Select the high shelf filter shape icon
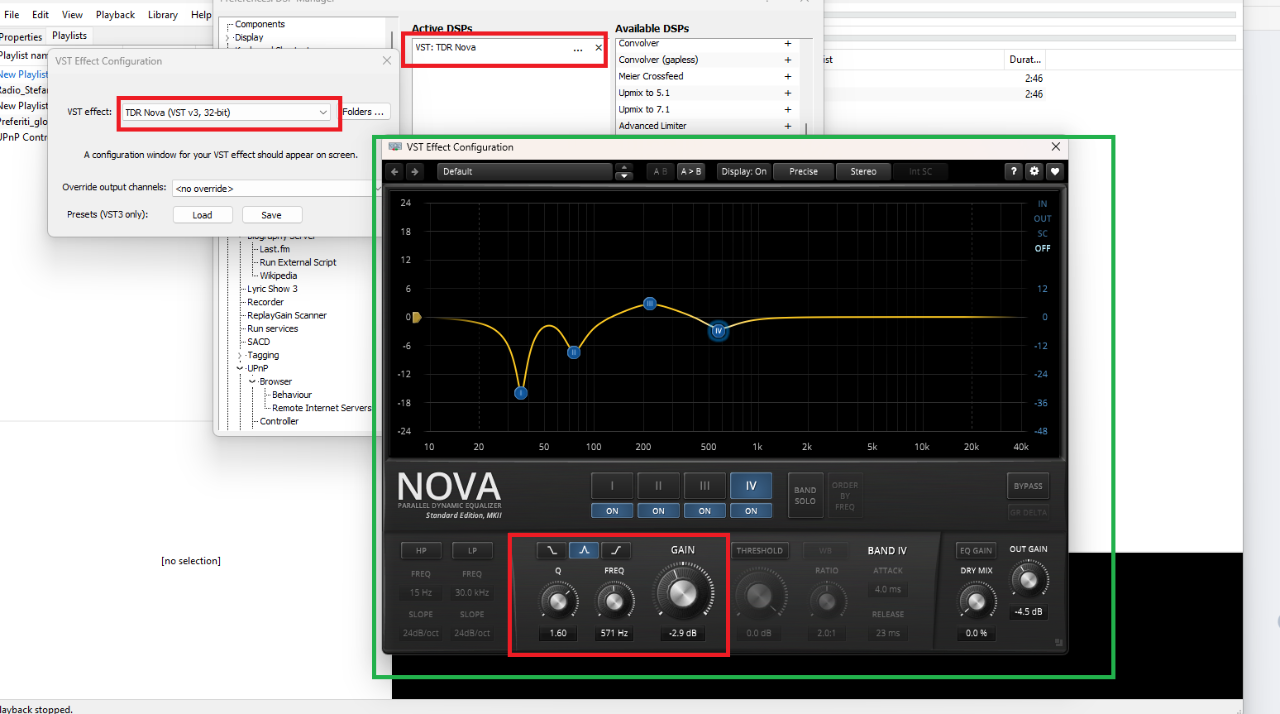Screen dimensions: 1280x714 pyautogui.click(x=616, y=550)
